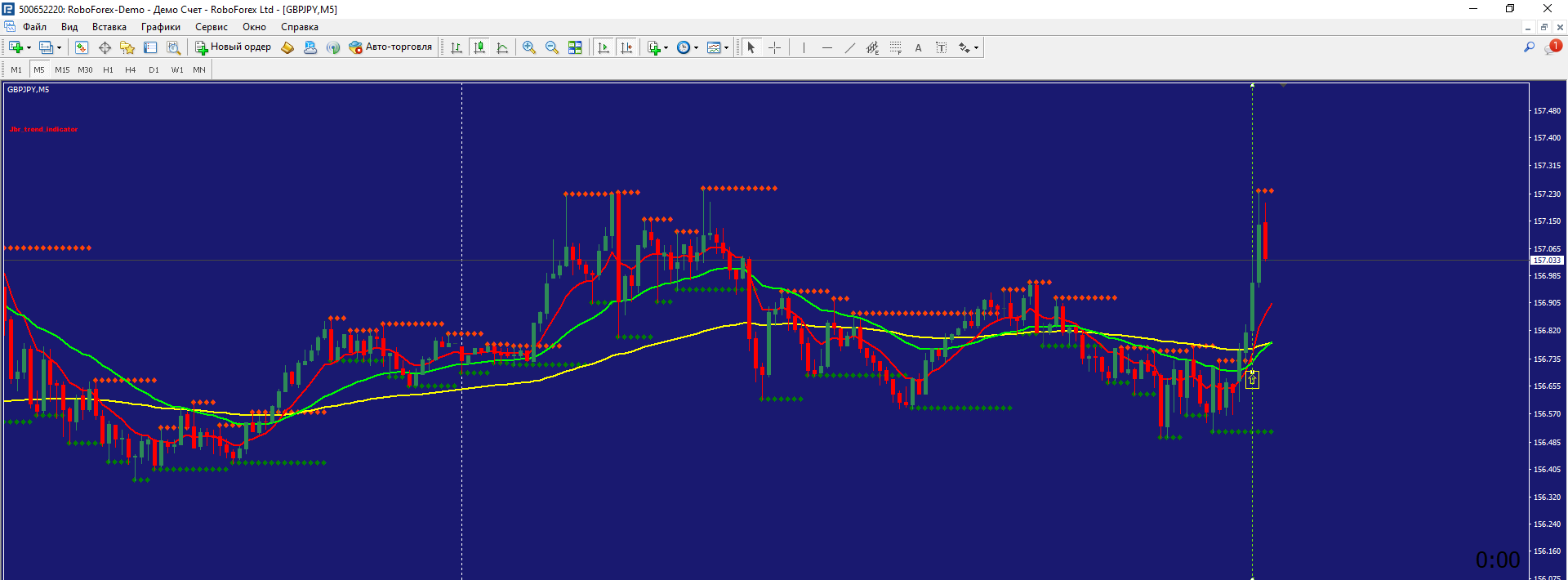Select the equidistant channel tool
The height and width of the screenshot is (580, 1568).
point(872,47)
